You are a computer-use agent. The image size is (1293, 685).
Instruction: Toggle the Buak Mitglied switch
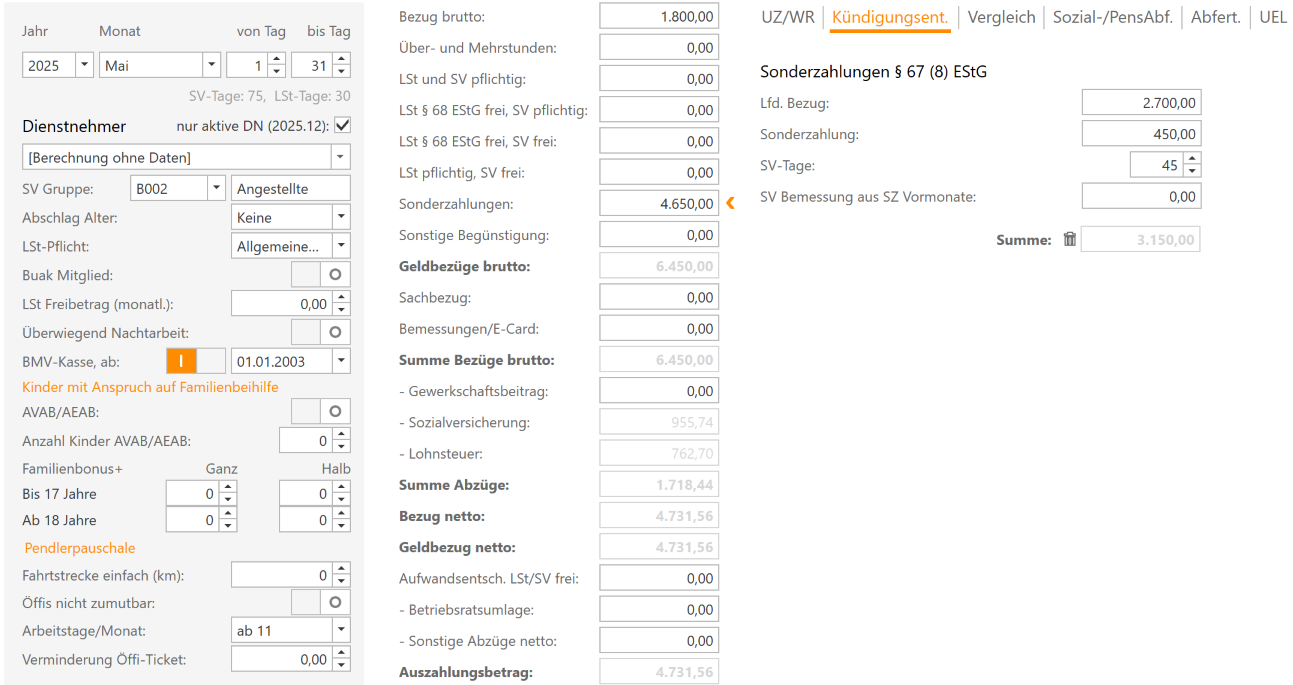[x=321, y=274]
